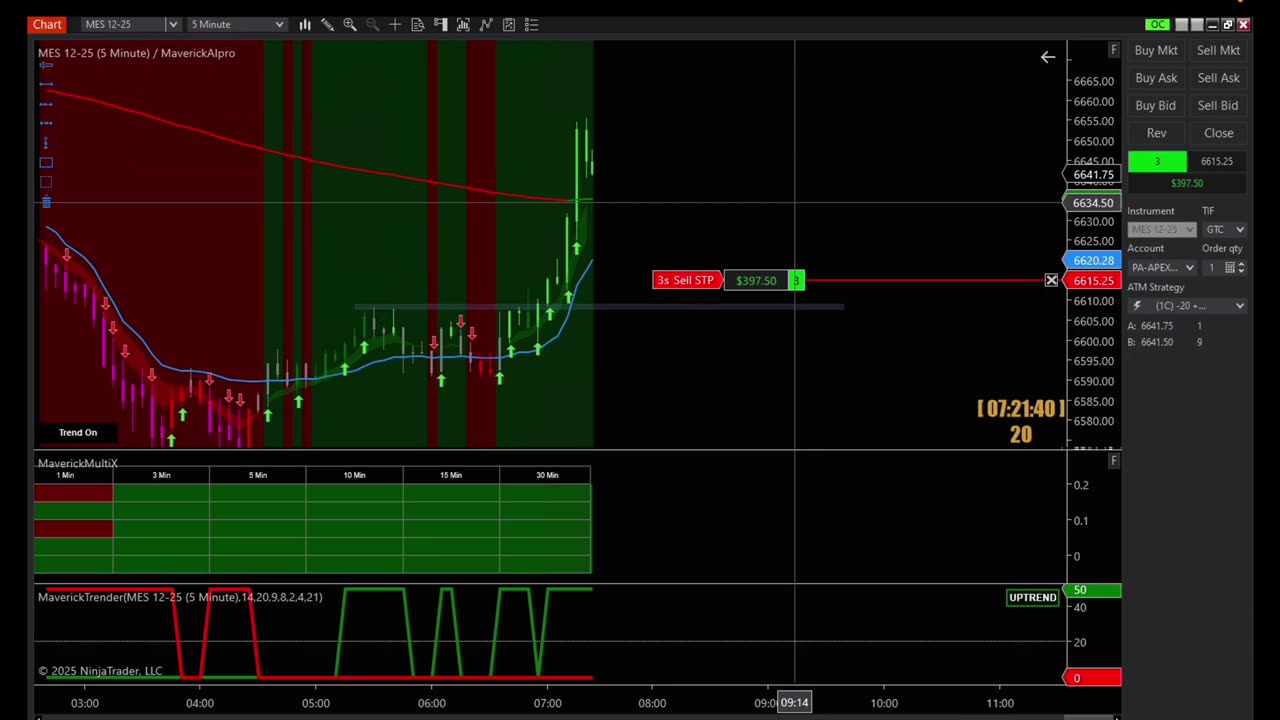Click the Chart tab label
This screenshot has width=1280, height=720.
(x=47, y=24)
